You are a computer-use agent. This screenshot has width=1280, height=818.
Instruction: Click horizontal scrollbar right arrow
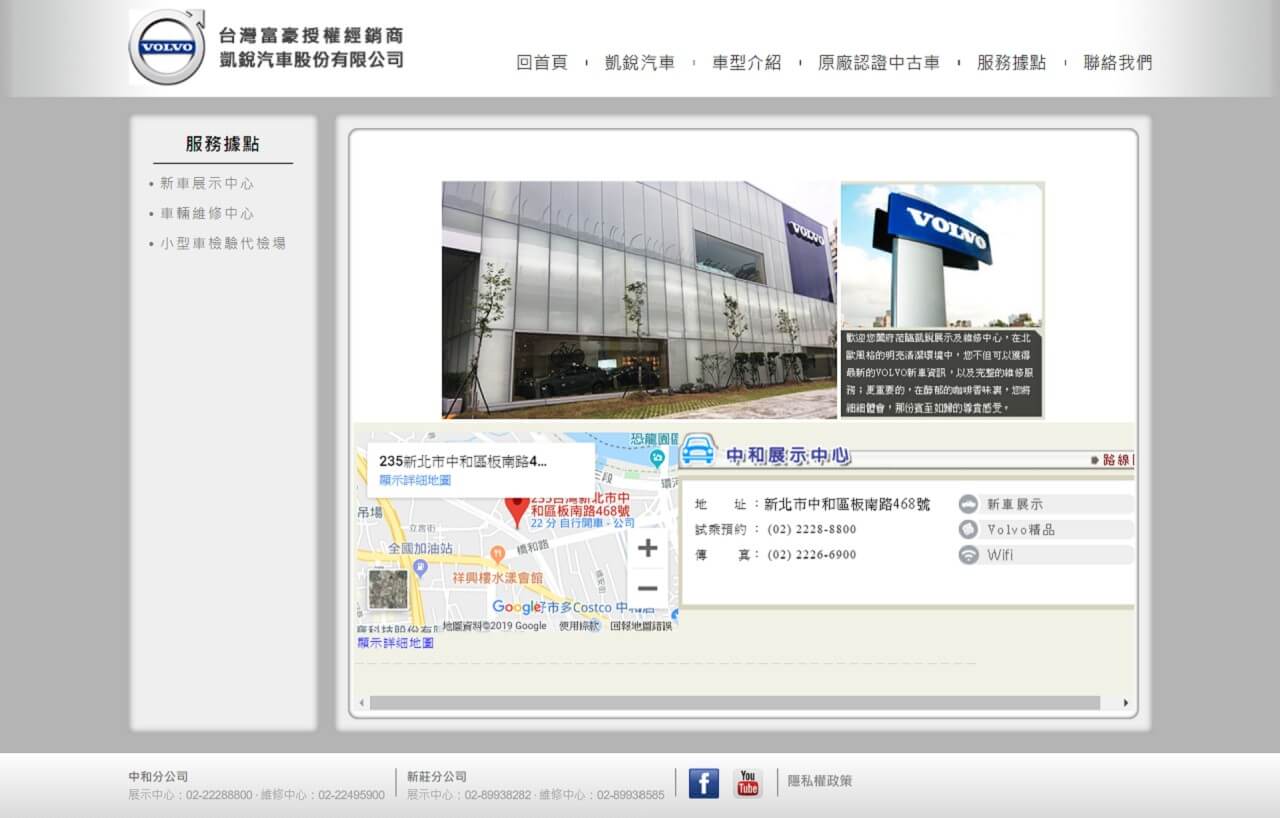point(1126,703)
